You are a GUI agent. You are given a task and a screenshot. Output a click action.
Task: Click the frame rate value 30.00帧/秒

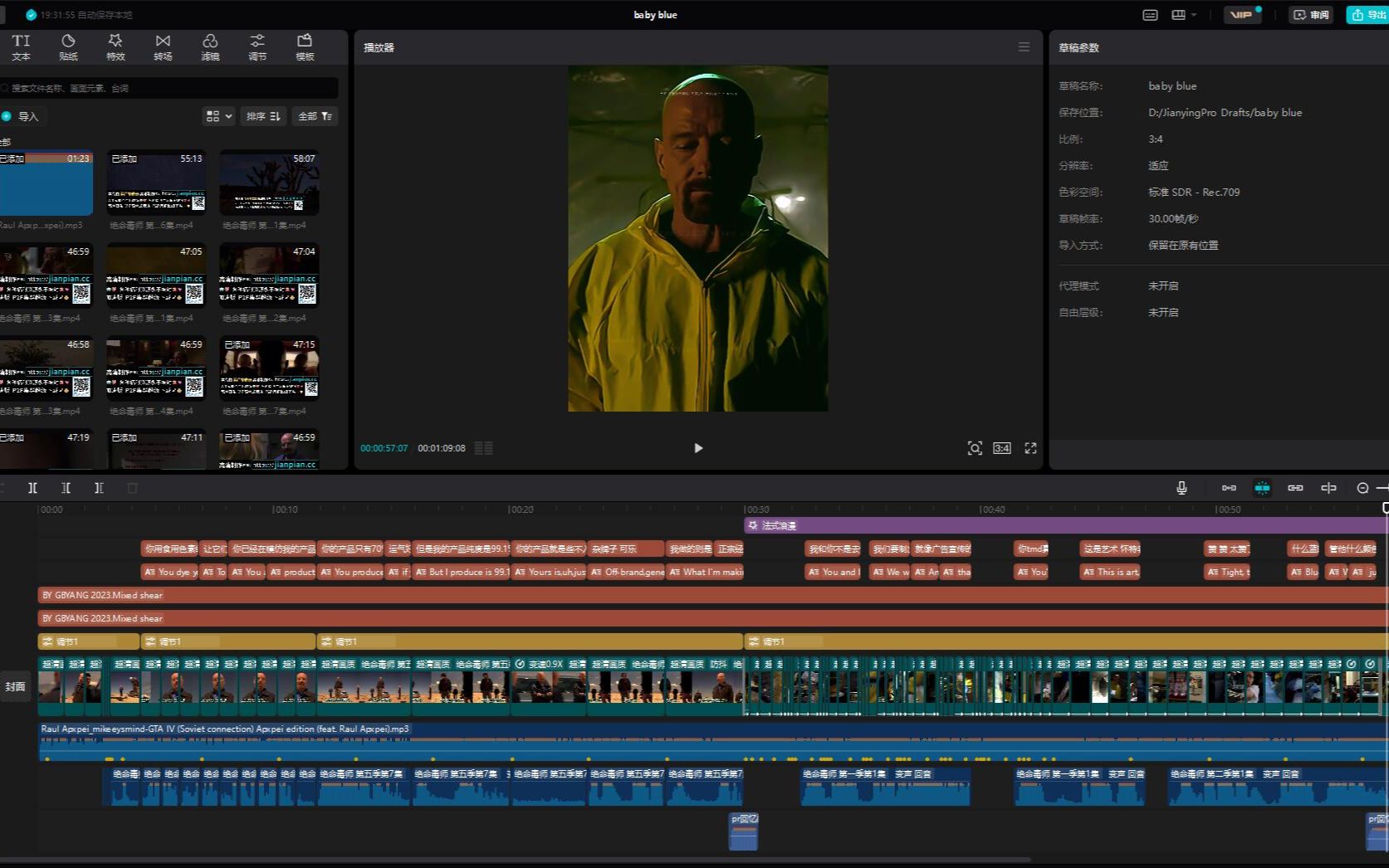1173,218
